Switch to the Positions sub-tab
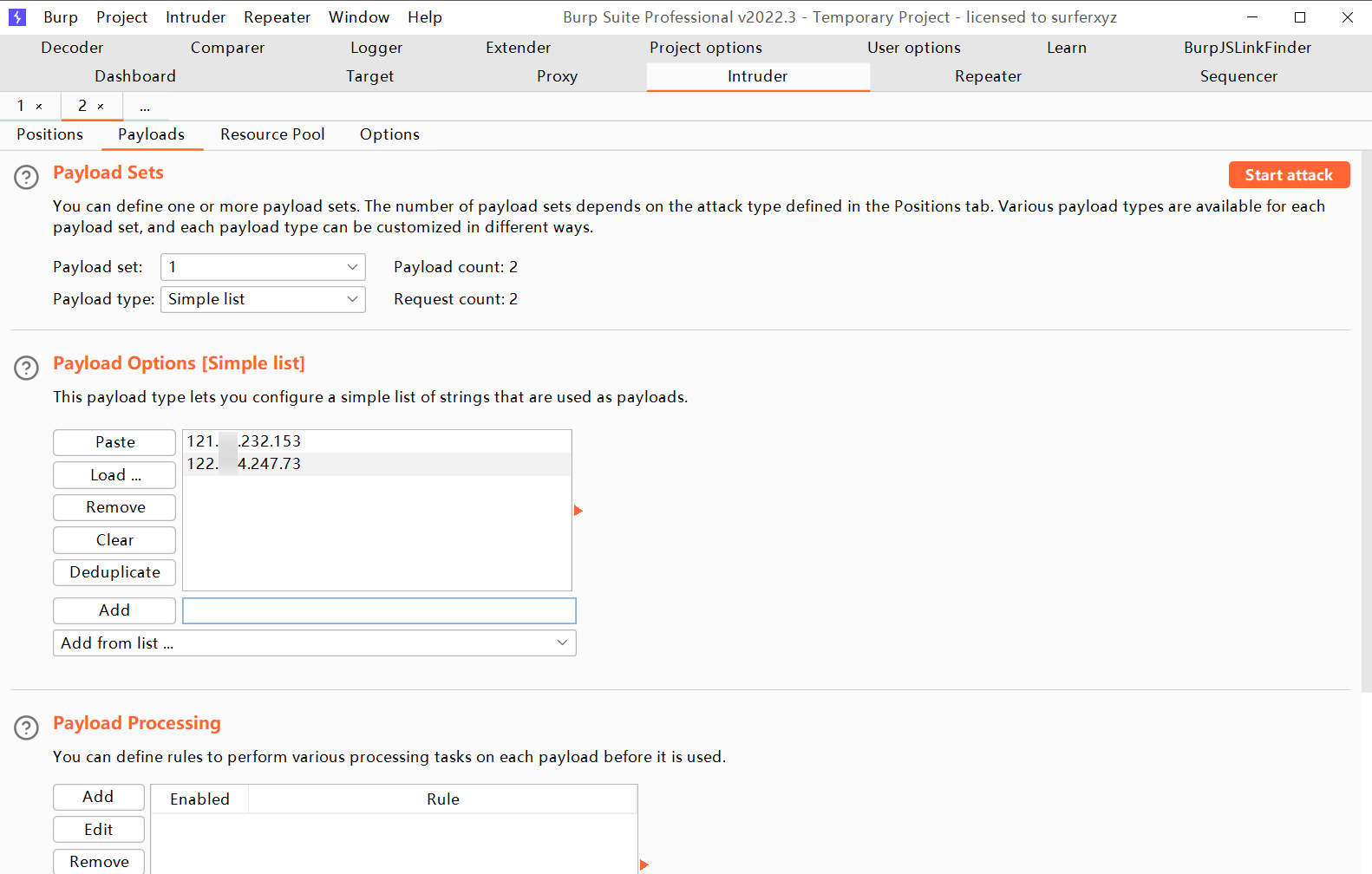This screenshot has height=874, width=1372. (50, 134)
